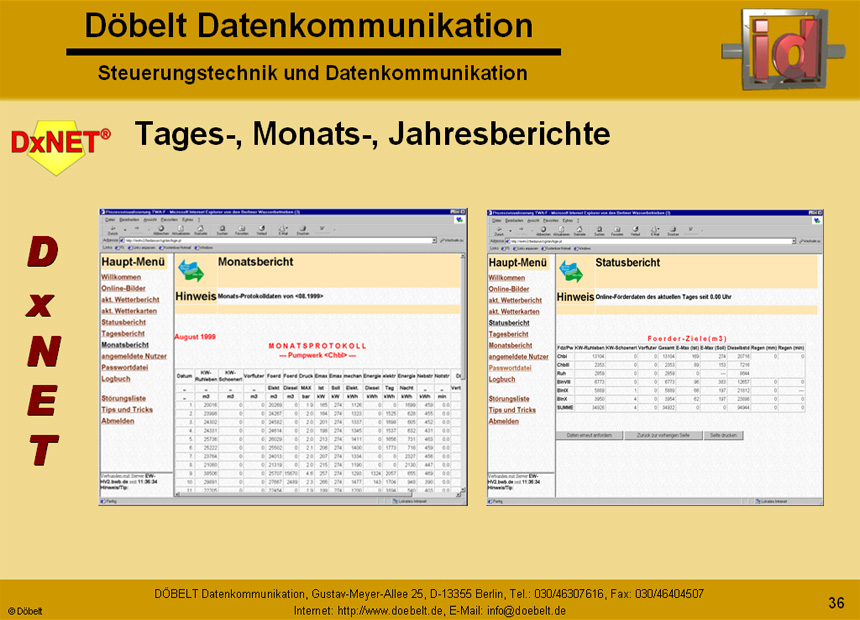The height and width of the screenshot is (620, 860).
Task: Click Favoriten toolbar icon in Monatsbericht window
Action: (241, 230)
